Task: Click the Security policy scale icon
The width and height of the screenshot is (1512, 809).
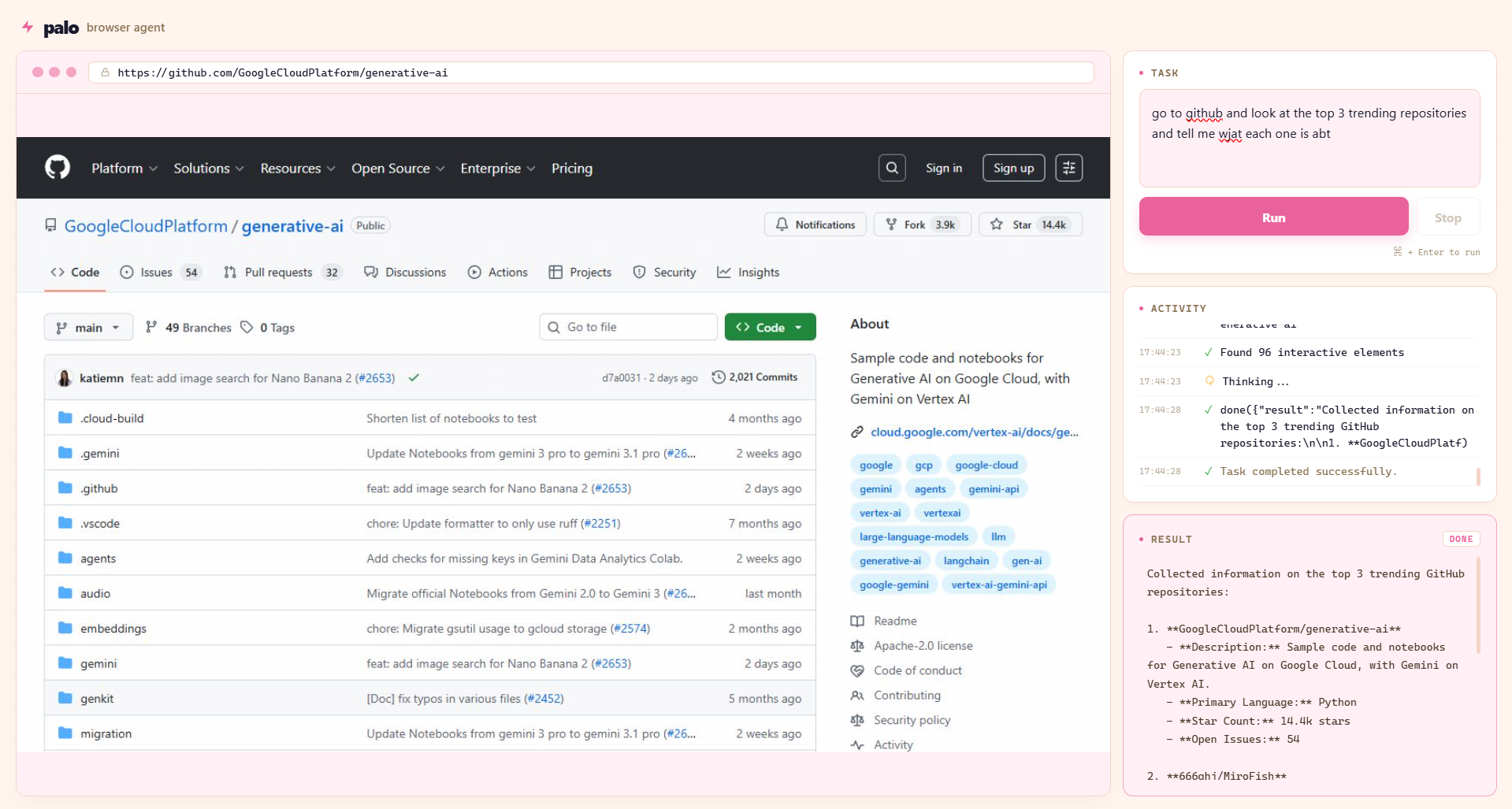Action: click(857, 720)
